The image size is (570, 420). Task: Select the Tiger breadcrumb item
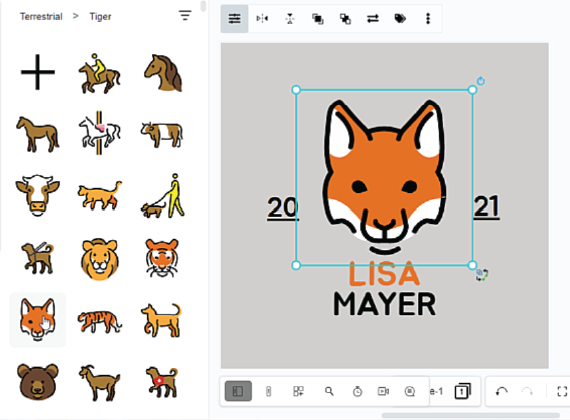[100, 16]
